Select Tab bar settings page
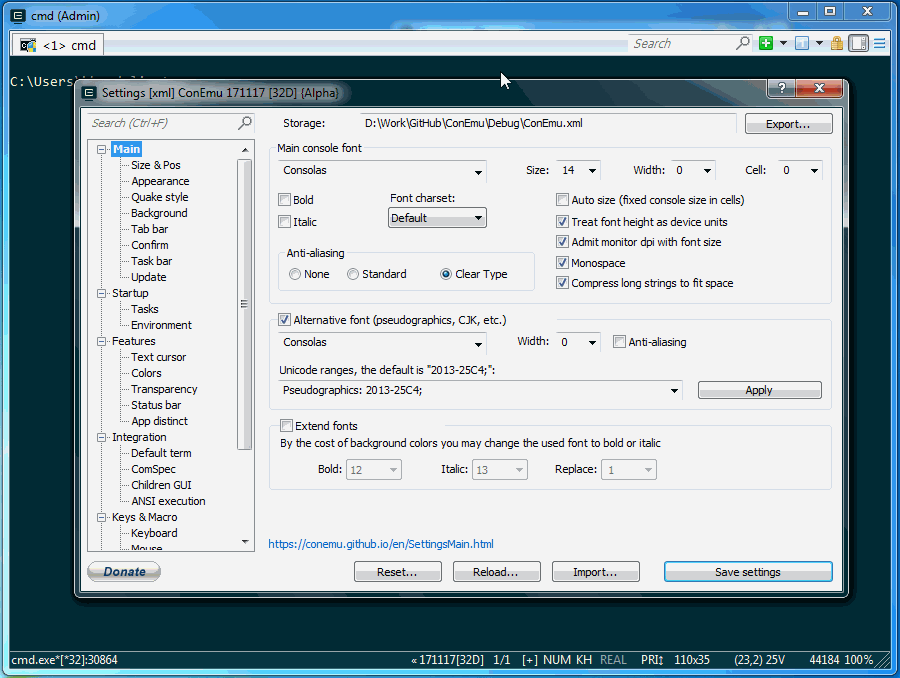This screenshot has height=678, width=900. point(149,229)
